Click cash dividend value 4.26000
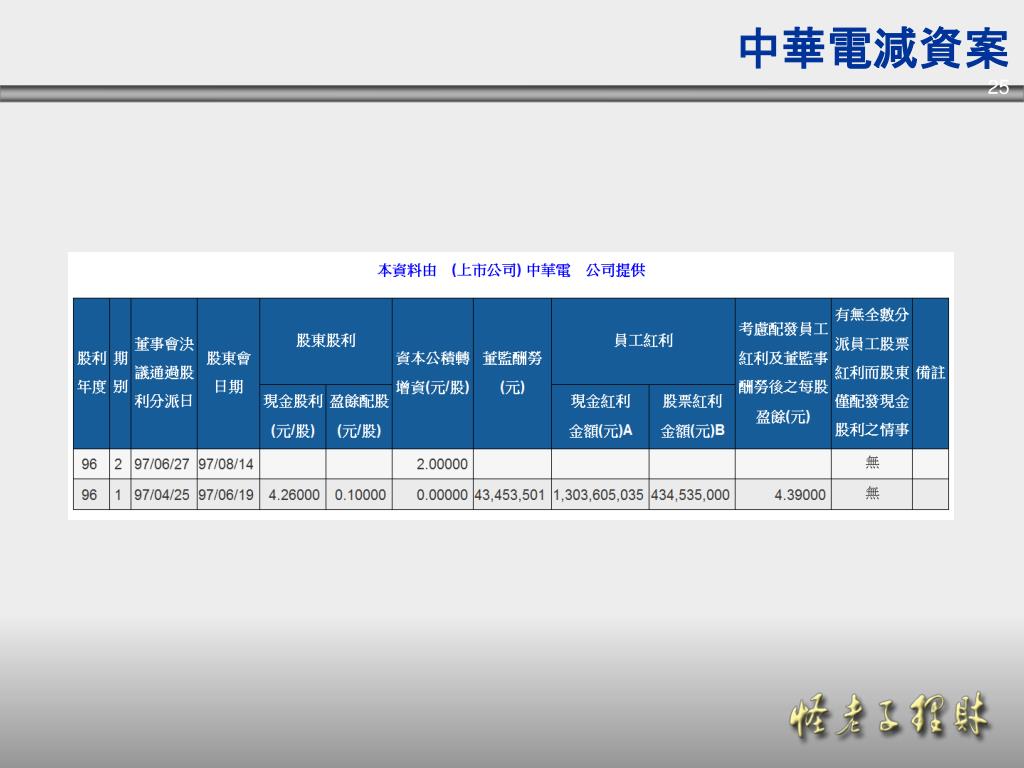1024x768 pixels. 294,495
